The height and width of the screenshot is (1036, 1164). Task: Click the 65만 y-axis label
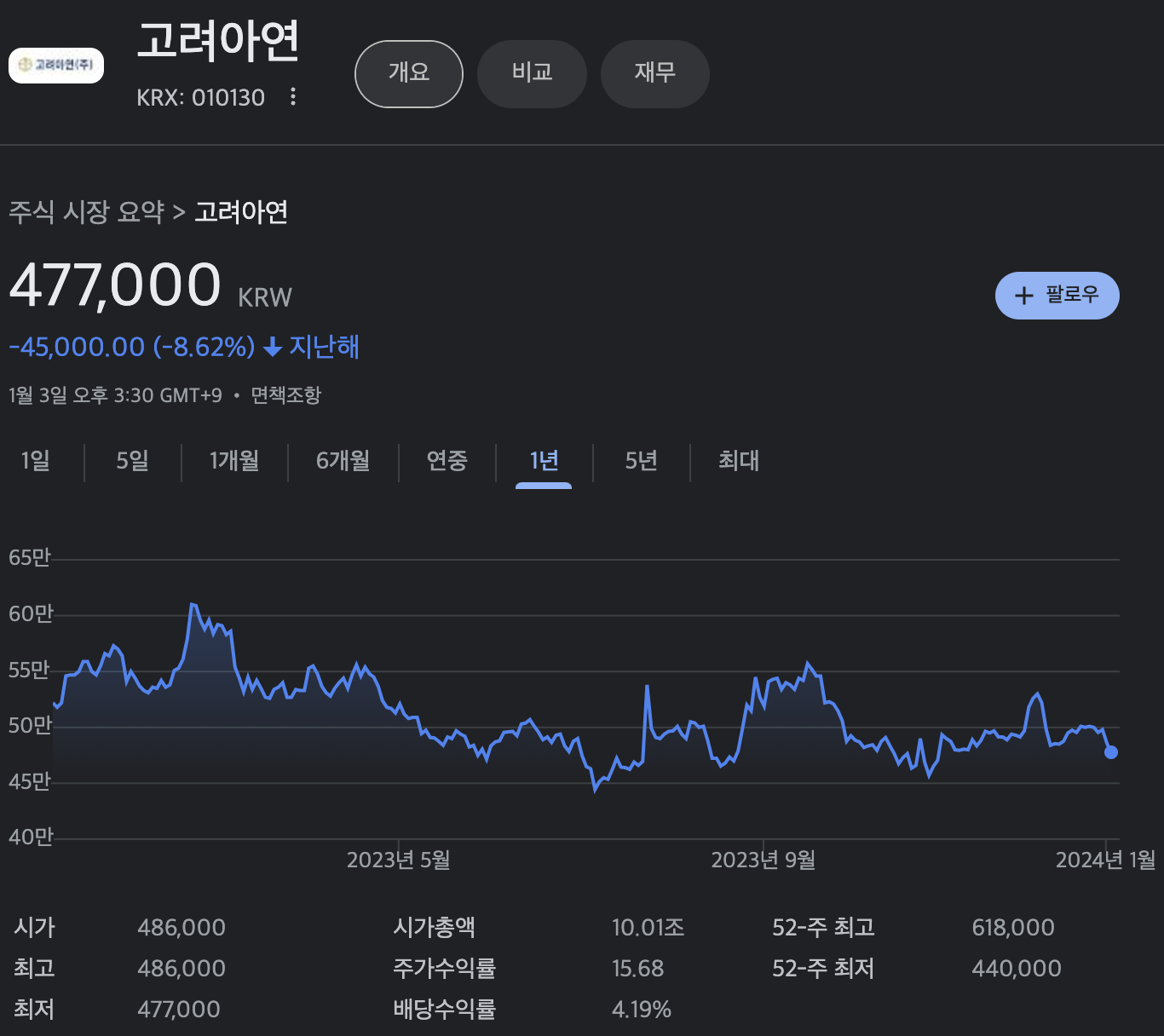pos(30,558)
